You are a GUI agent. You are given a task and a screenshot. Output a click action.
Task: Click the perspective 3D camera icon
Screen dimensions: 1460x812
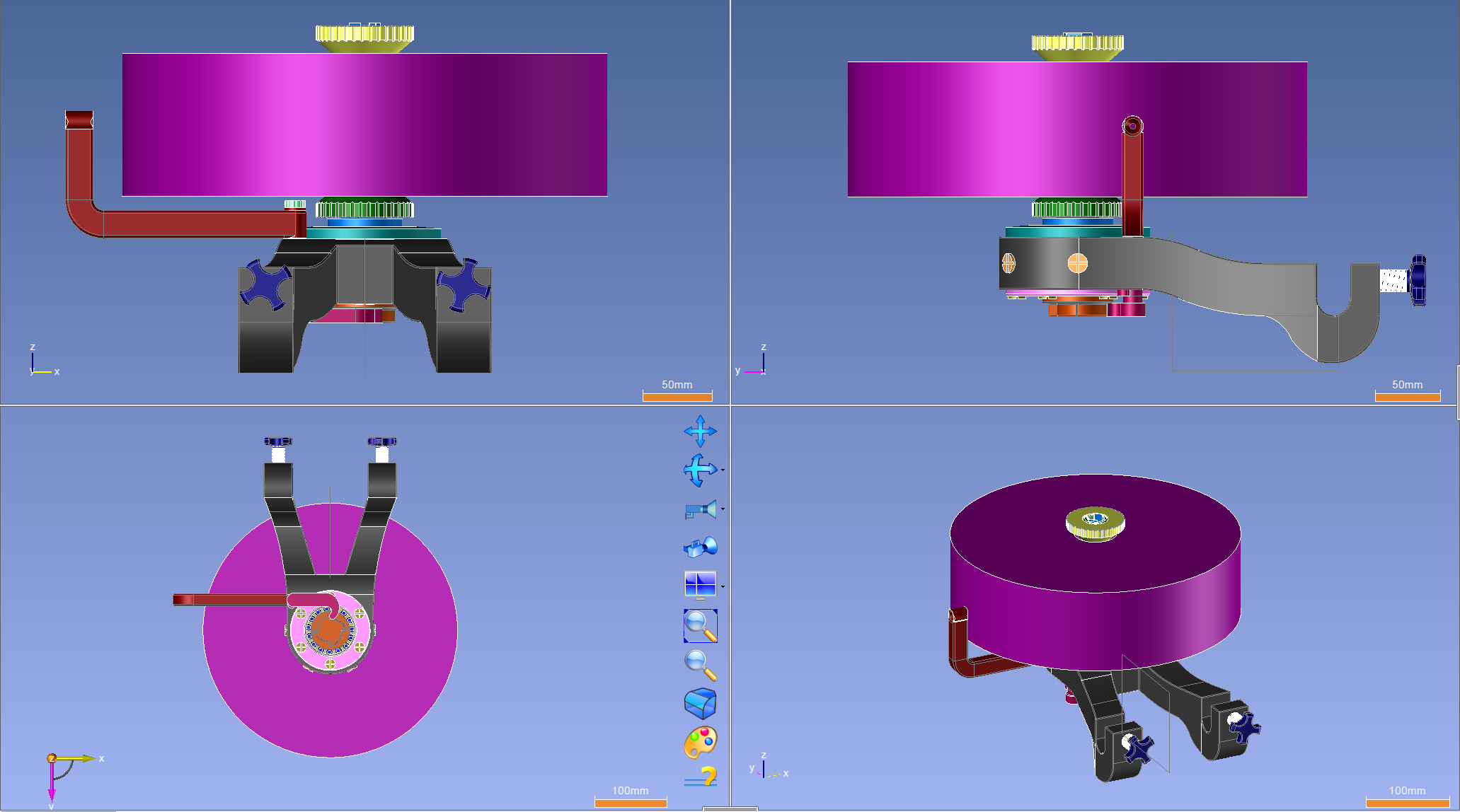point(700,547)
